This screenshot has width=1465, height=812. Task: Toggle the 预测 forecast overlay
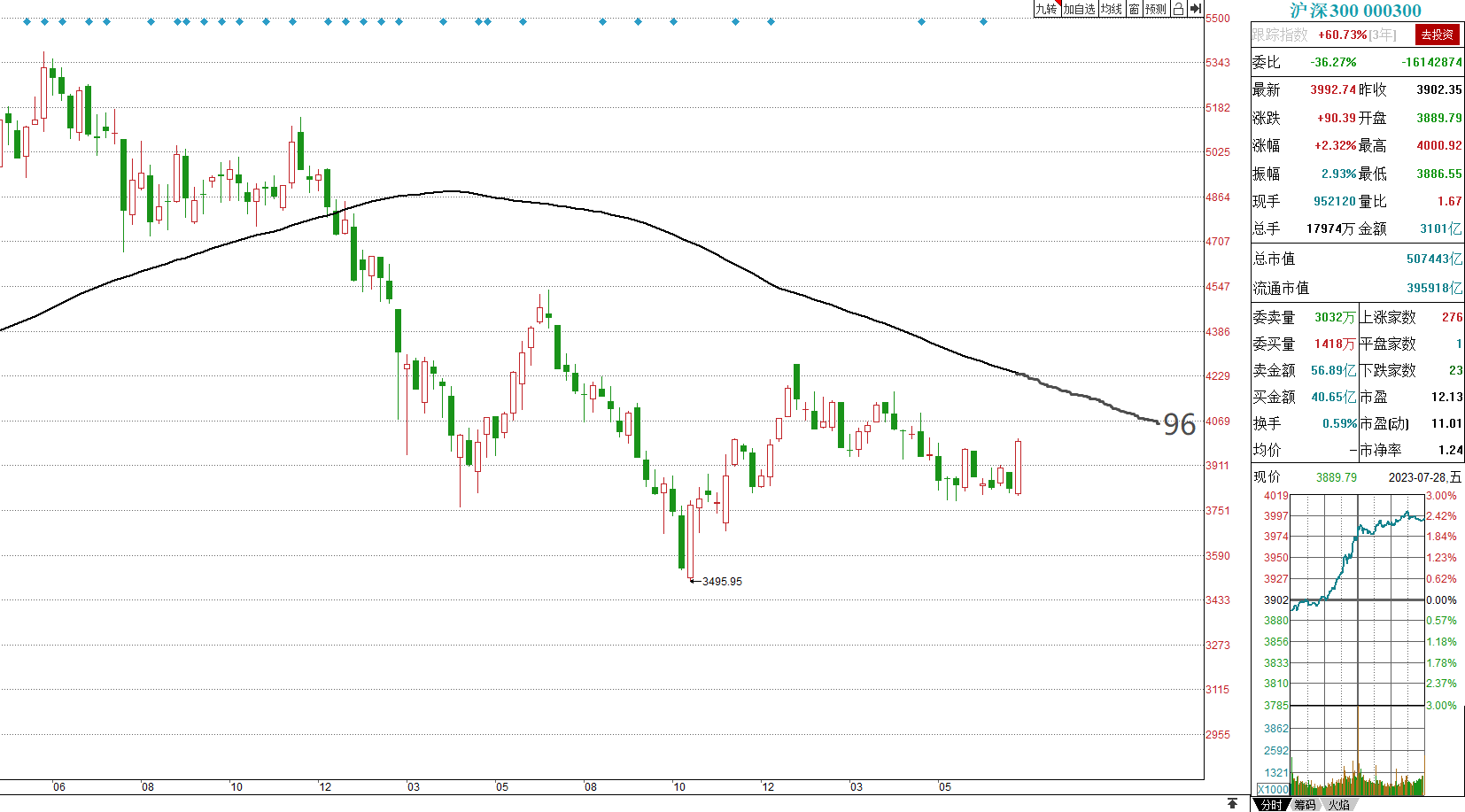1156,9
